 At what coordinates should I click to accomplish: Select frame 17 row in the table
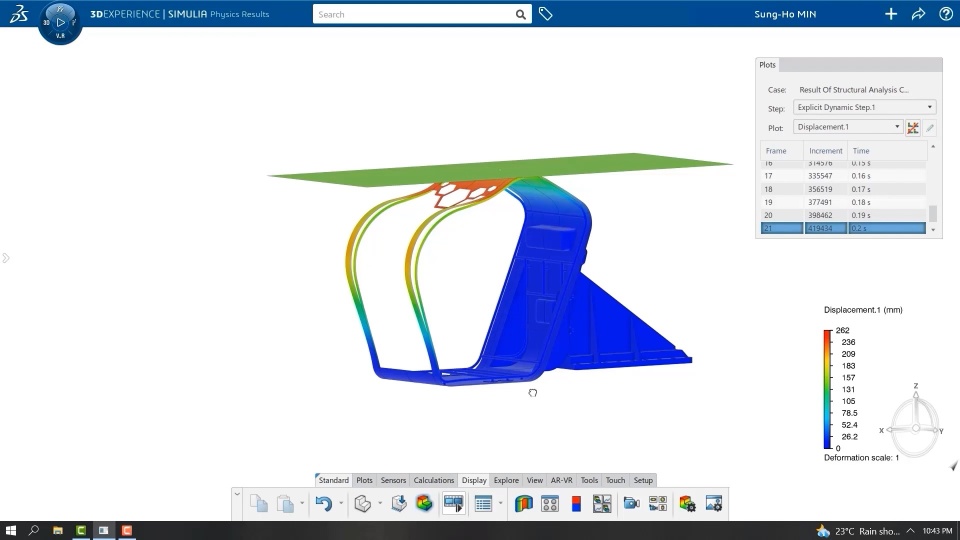(x=843, y=176)
